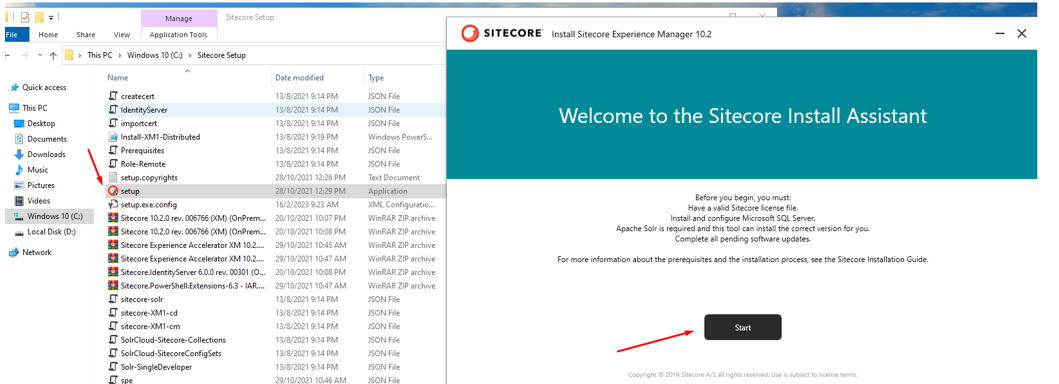Select the IdentityServer file name
The height and width of the screenshot is (384, 1059).
point(144,110)
